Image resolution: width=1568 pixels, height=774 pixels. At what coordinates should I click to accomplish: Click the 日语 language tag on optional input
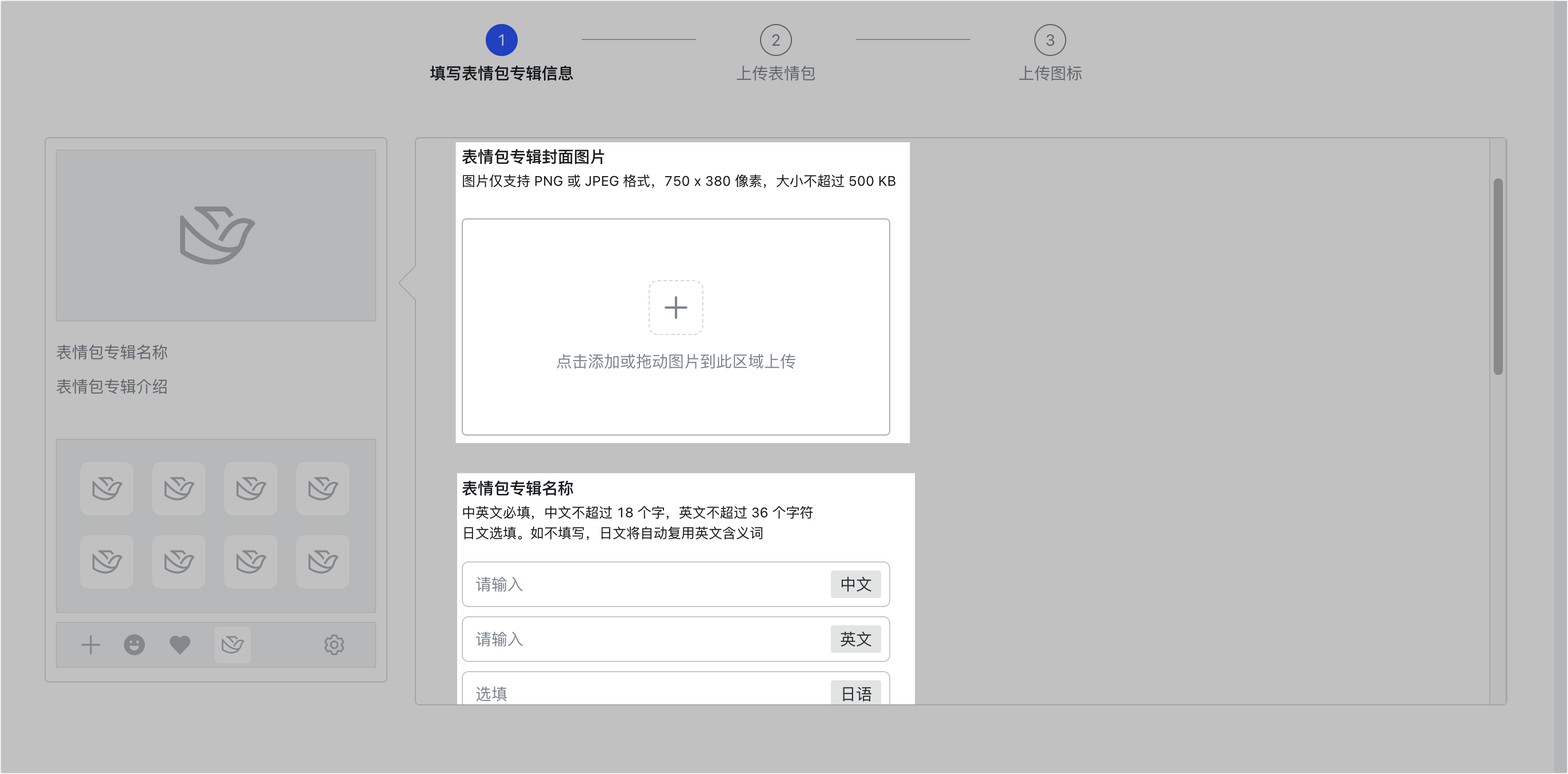[x=856, y=693]
